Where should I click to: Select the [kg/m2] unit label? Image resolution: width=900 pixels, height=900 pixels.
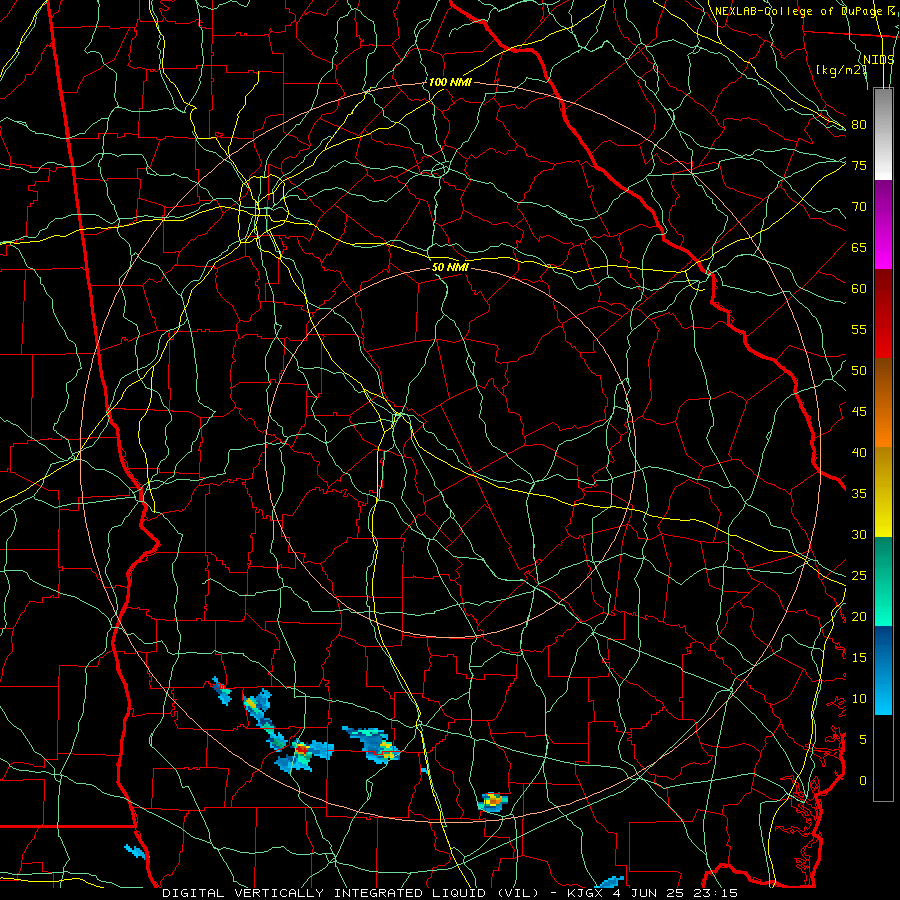pyautogui.click(x=841, y=70)
